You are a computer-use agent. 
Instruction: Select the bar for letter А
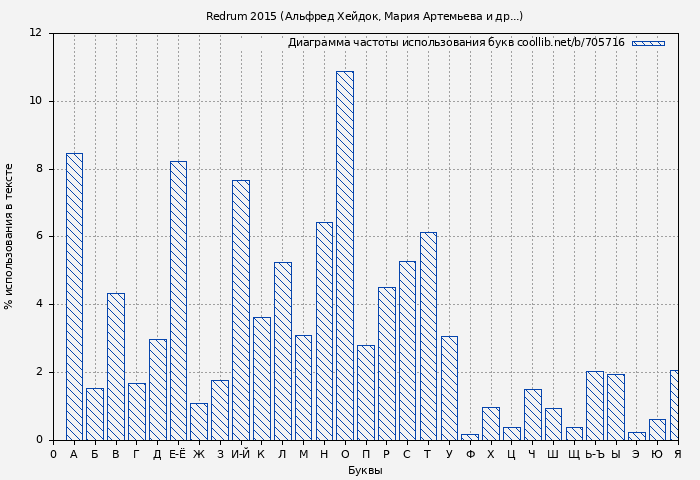tap(74, 296)
